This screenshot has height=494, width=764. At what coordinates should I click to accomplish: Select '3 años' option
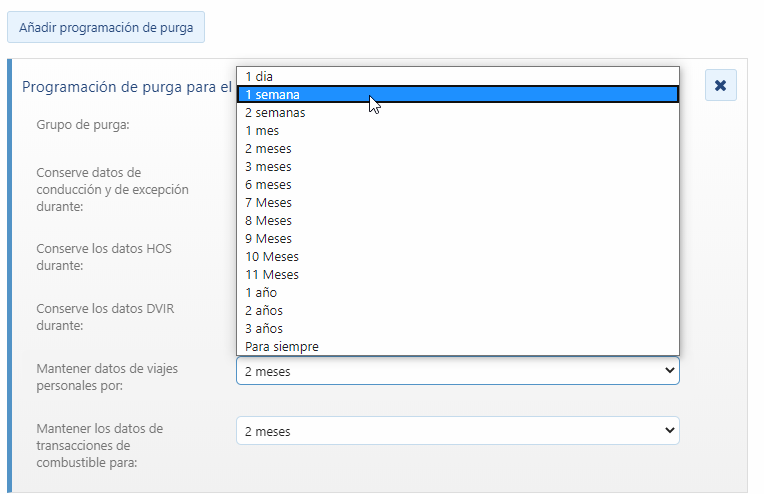(458, 329)
